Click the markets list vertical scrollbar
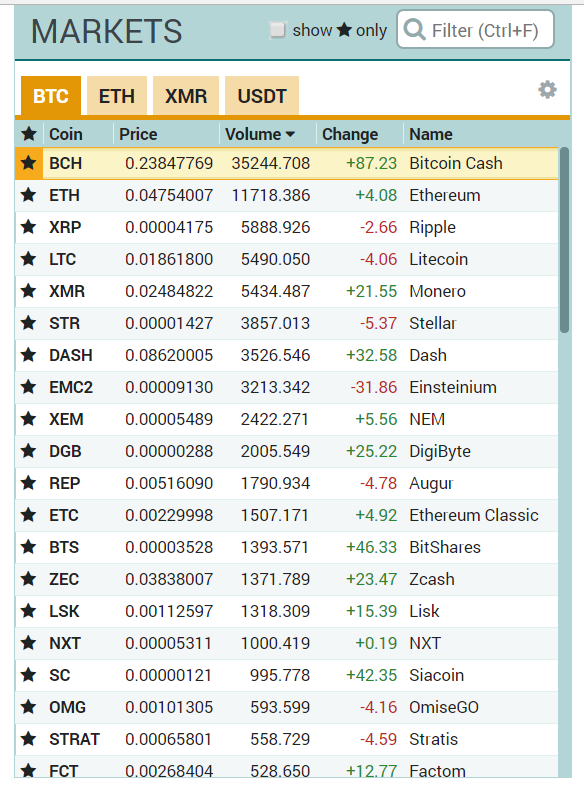 (564, 240)
